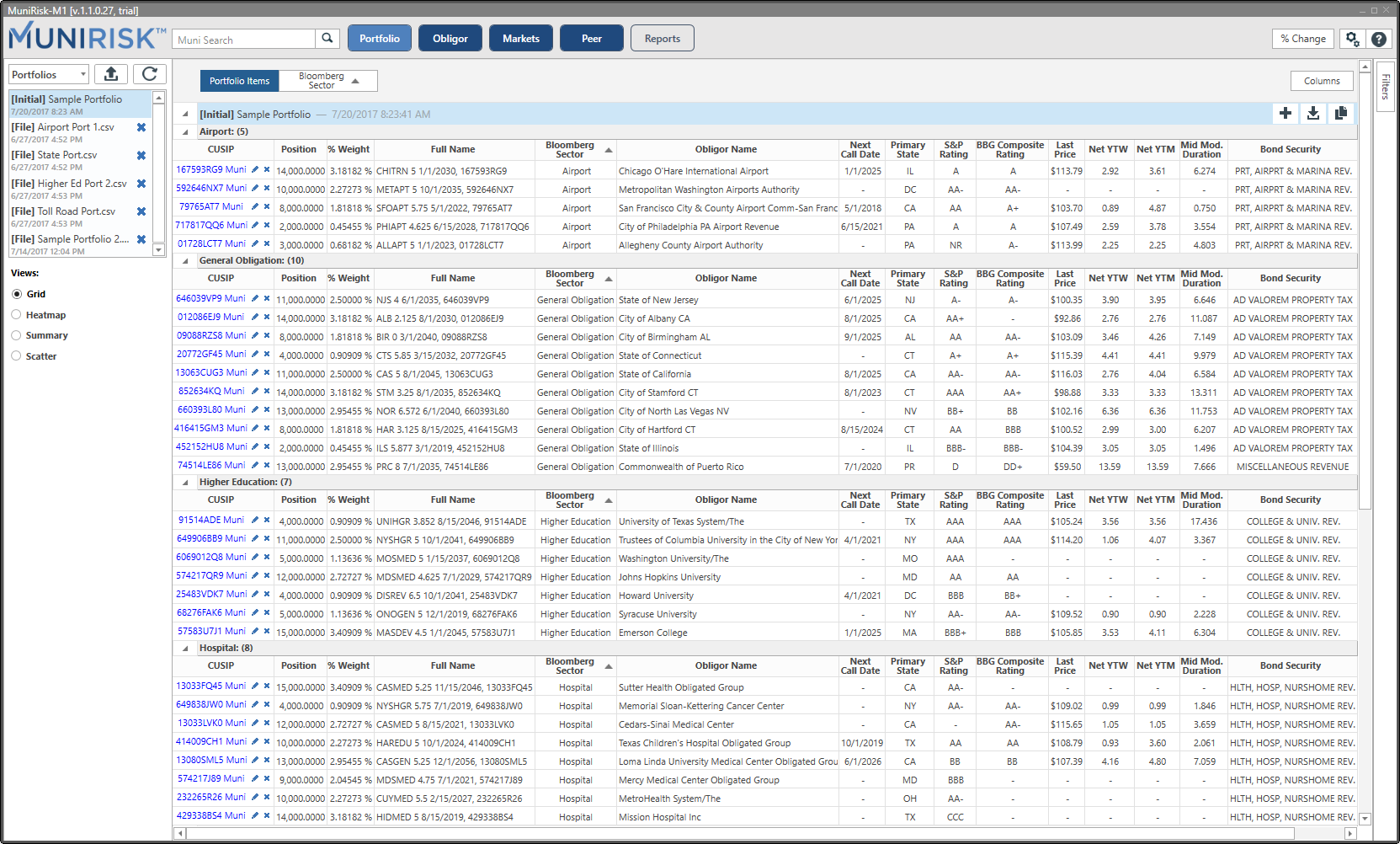This screenshot has width=1400, height=844.
Task: Remove Sample Portfolio 2 file with X icon
Action: (141, 239)
